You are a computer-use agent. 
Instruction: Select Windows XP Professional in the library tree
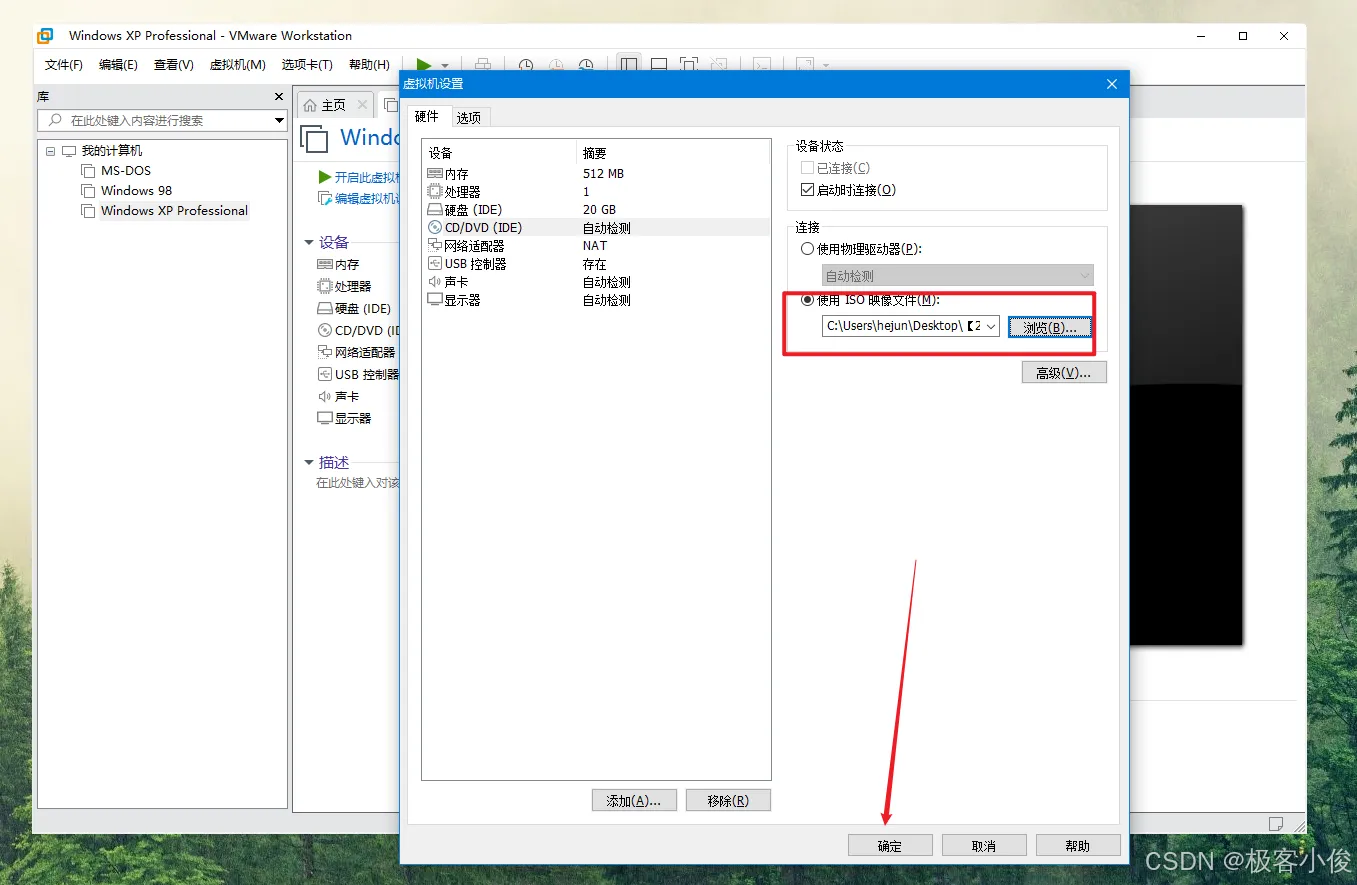point(174,211)
